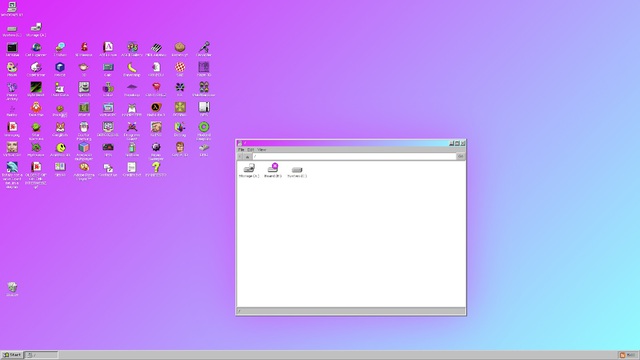Open the Wolf3D game icon

click(x=84, y=109)
